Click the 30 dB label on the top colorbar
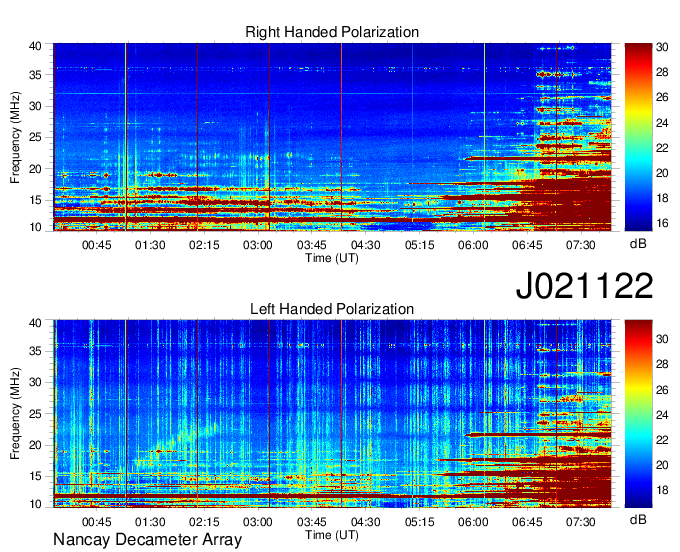The image size is (680, 552). [662, 47]
